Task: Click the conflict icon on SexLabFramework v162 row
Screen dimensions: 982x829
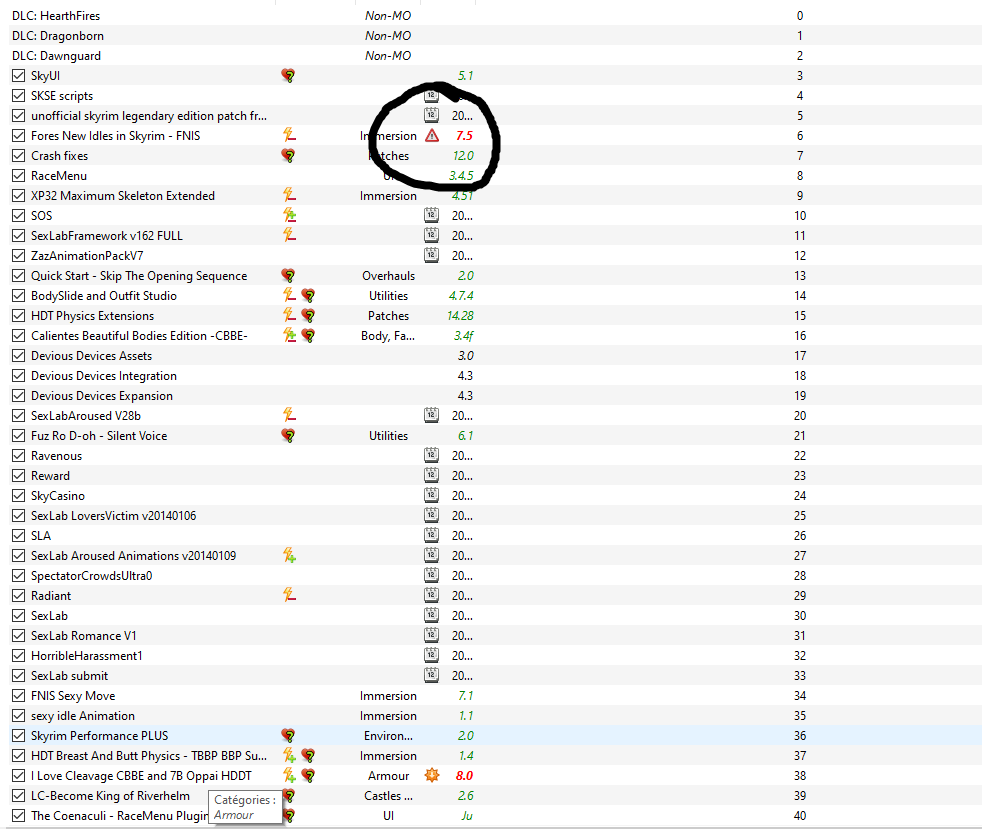Action: pyautogui.click(x=289, y=235)
